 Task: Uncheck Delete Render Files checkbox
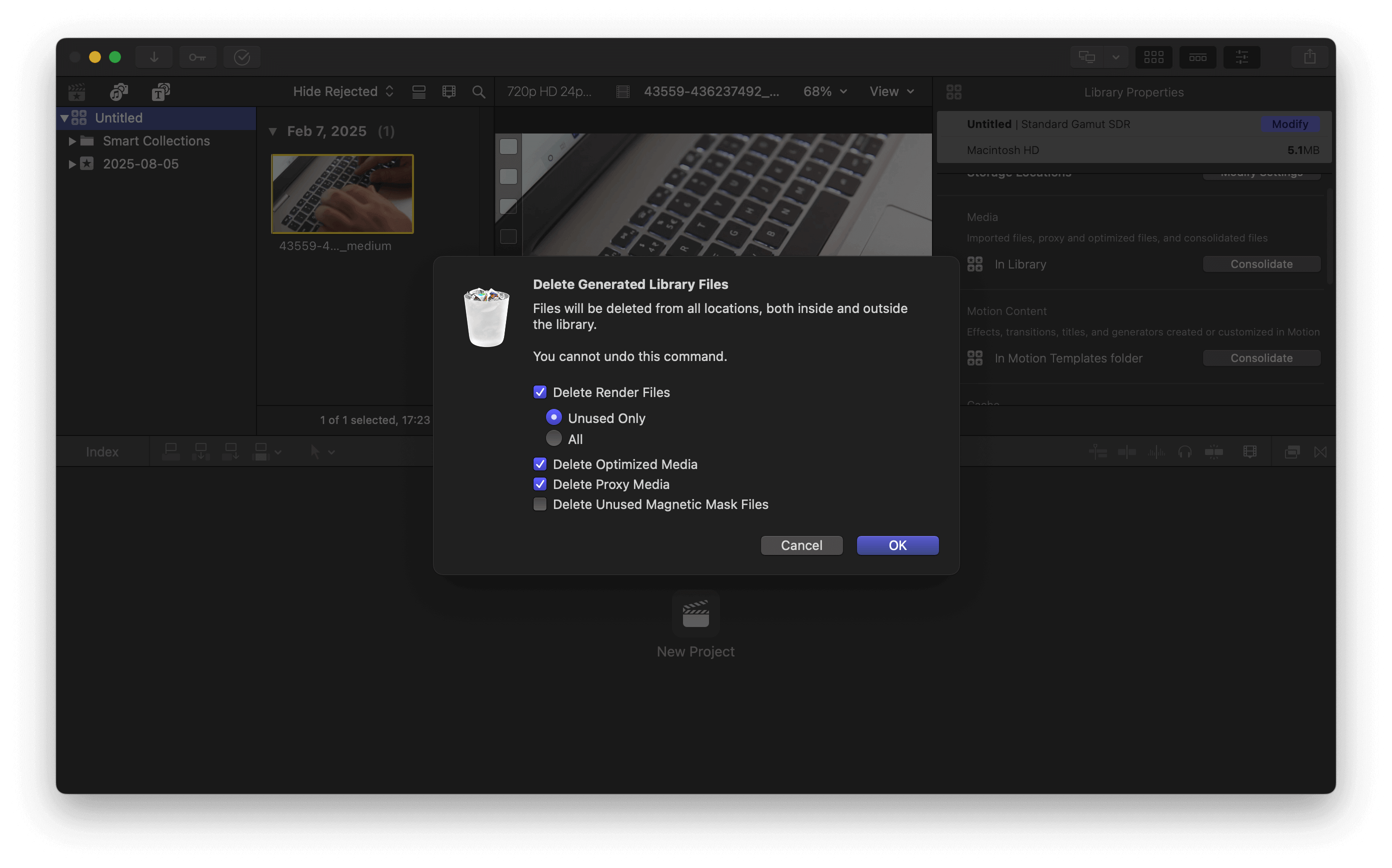tap(539, 392)
